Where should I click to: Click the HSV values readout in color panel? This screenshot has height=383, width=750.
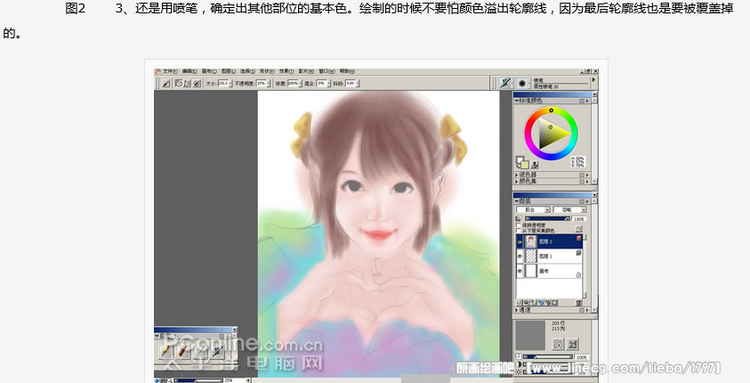point(578,162)
